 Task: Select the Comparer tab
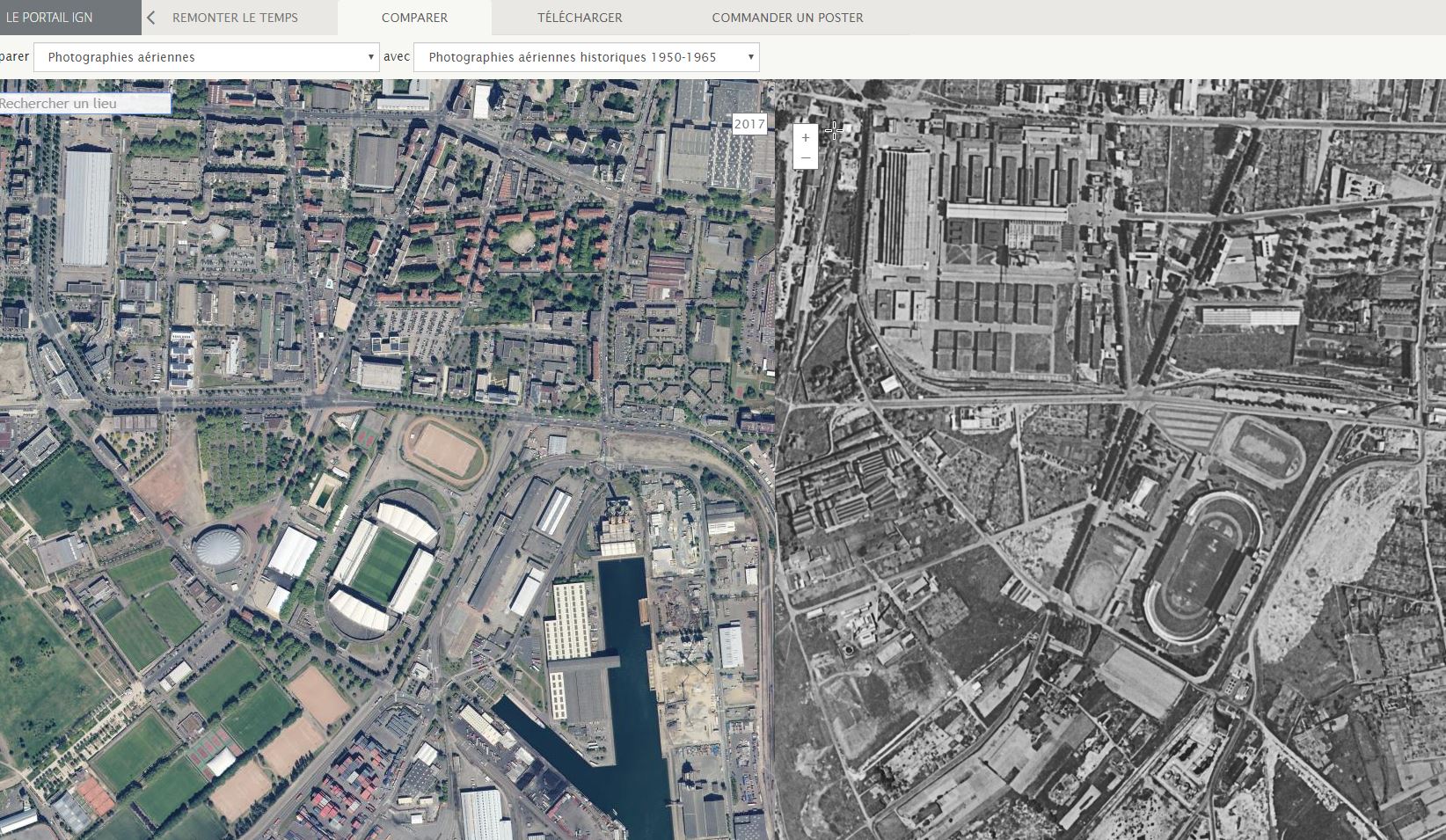click(414, 18)
